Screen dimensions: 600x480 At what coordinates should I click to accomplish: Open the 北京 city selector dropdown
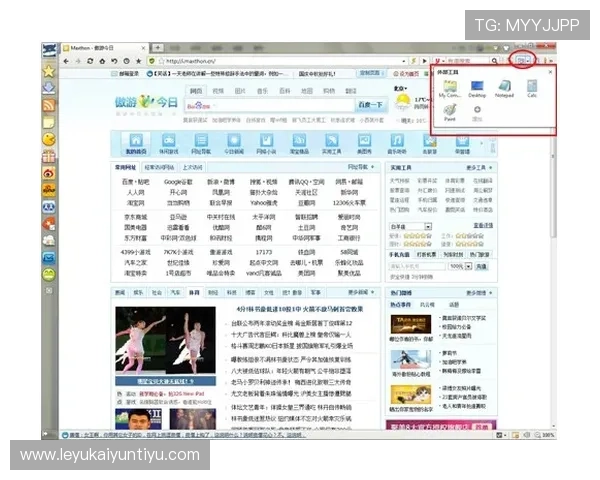click(x=400, y=89)
